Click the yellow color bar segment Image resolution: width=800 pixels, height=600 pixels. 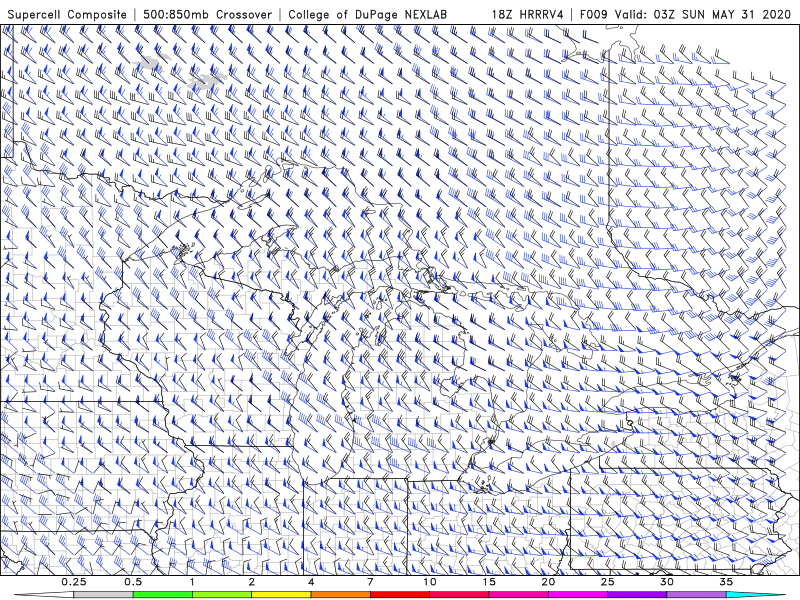tap(281, 595)
